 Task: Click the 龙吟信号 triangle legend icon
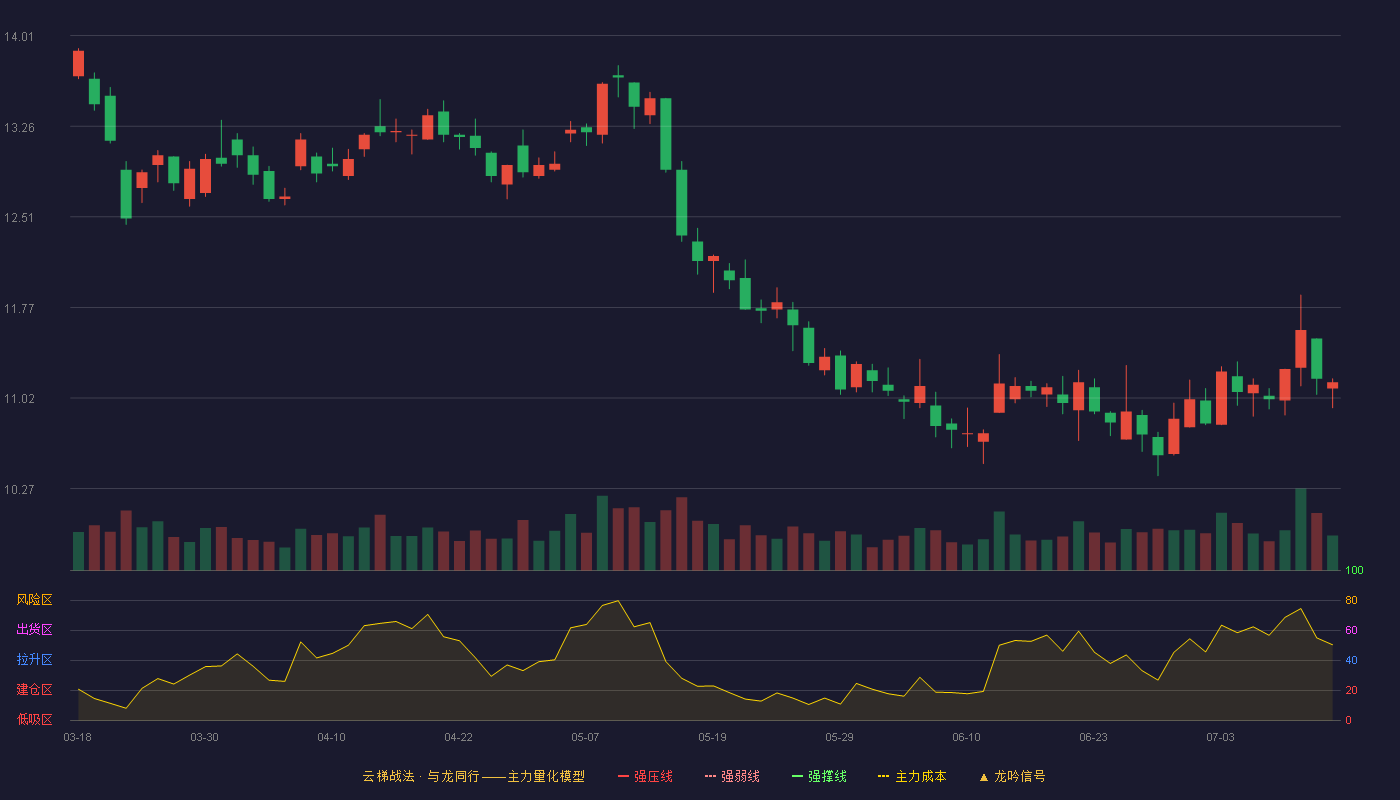tap(984, 777)
